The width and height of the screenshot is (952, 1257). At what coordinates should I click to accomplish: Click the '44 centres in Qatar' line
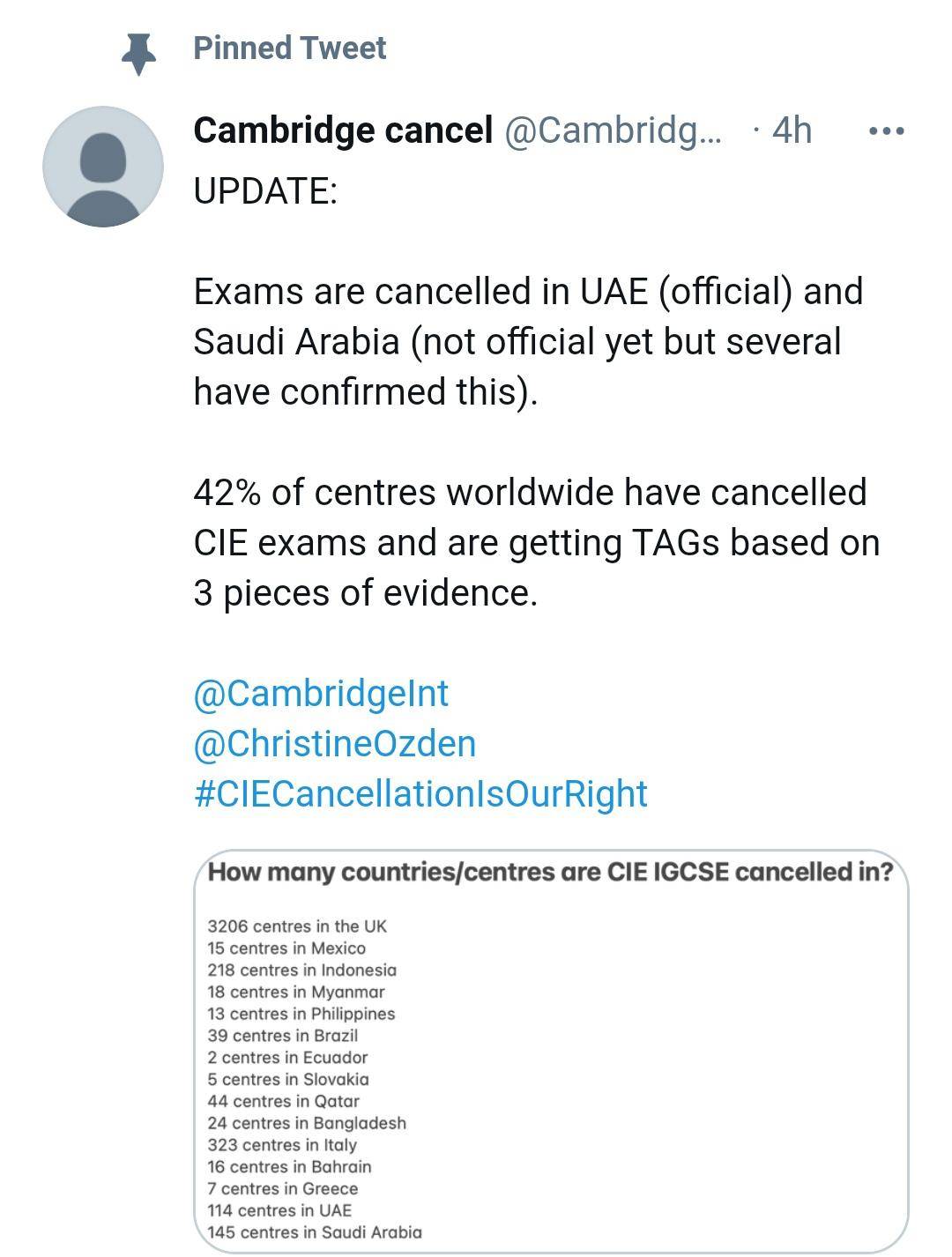click(285, 1103)
